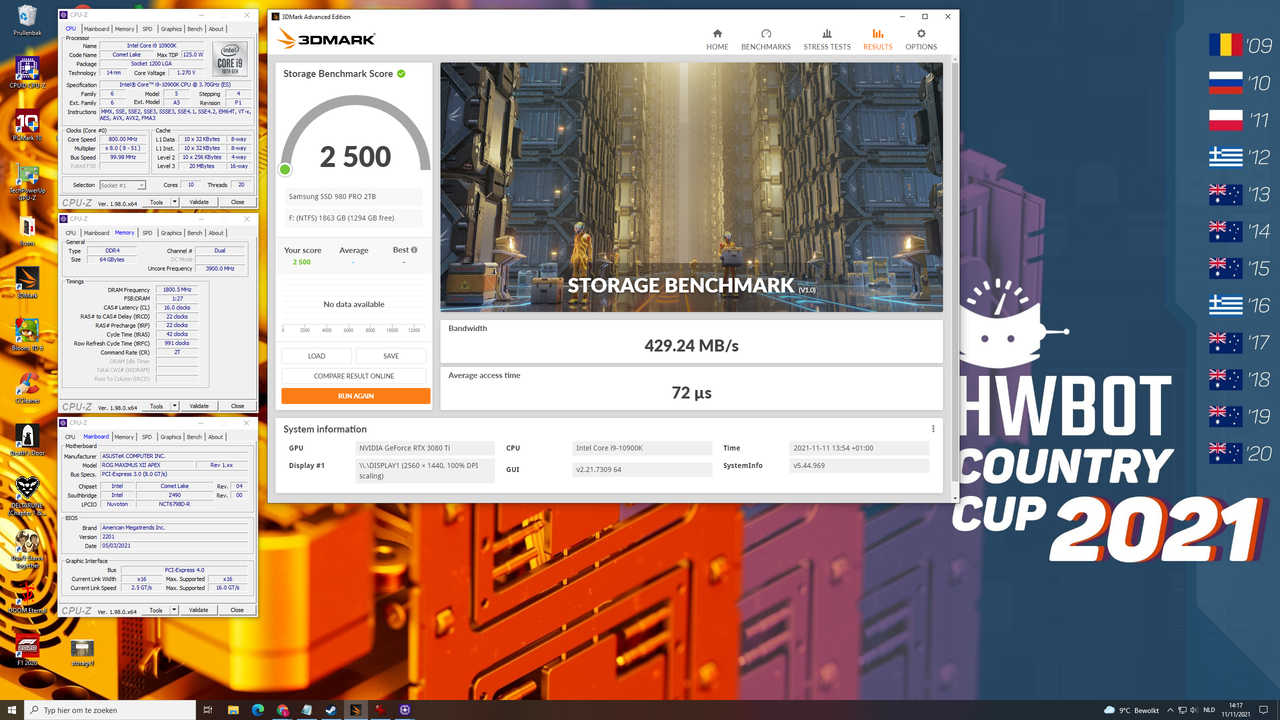The height and width of the screenshot is (720, 1280).
Task: Open About tab in bottom CPU-Z Mainboard window
Action: [216, 437]
